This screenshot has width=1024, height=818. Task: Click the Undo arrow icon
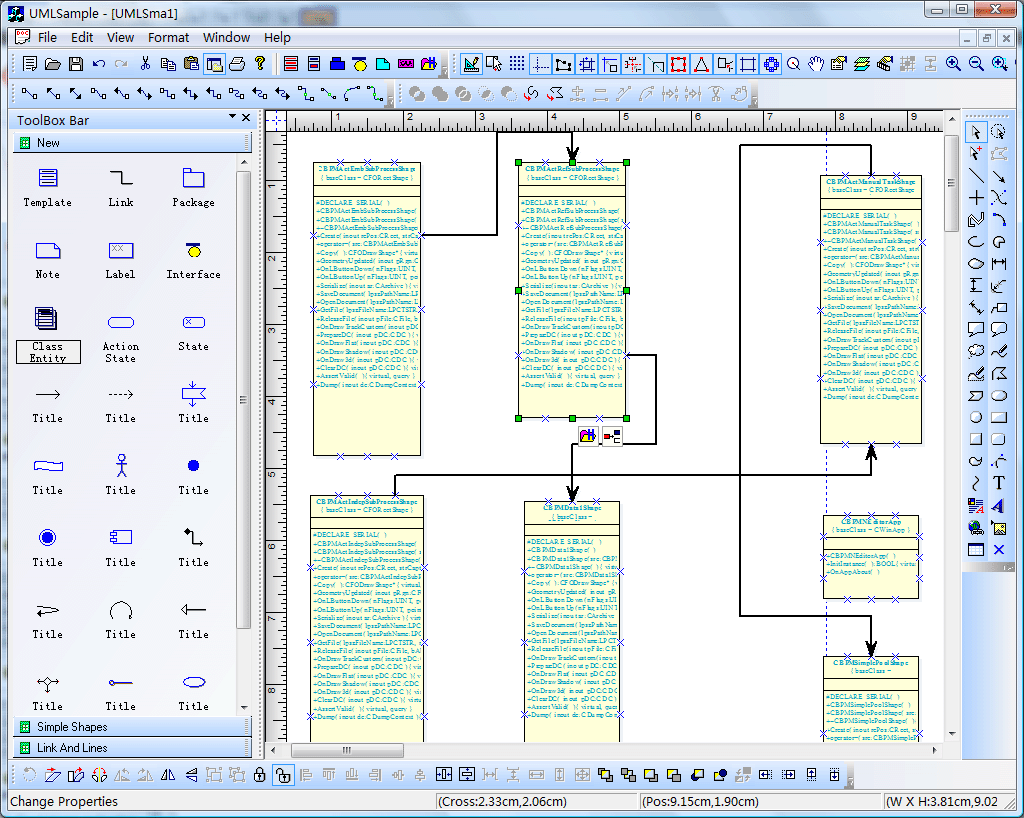click(99, 64)
